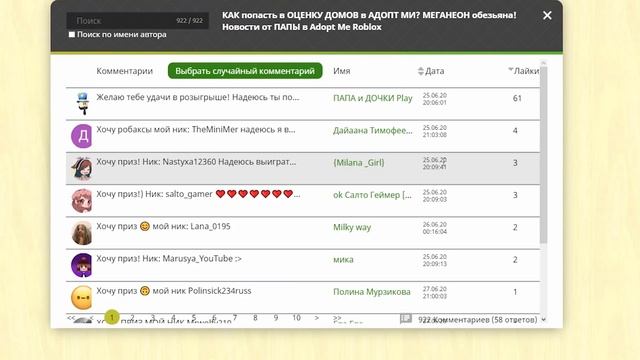Click the Имя column header

pyautogui.click(x=342, y=71)
